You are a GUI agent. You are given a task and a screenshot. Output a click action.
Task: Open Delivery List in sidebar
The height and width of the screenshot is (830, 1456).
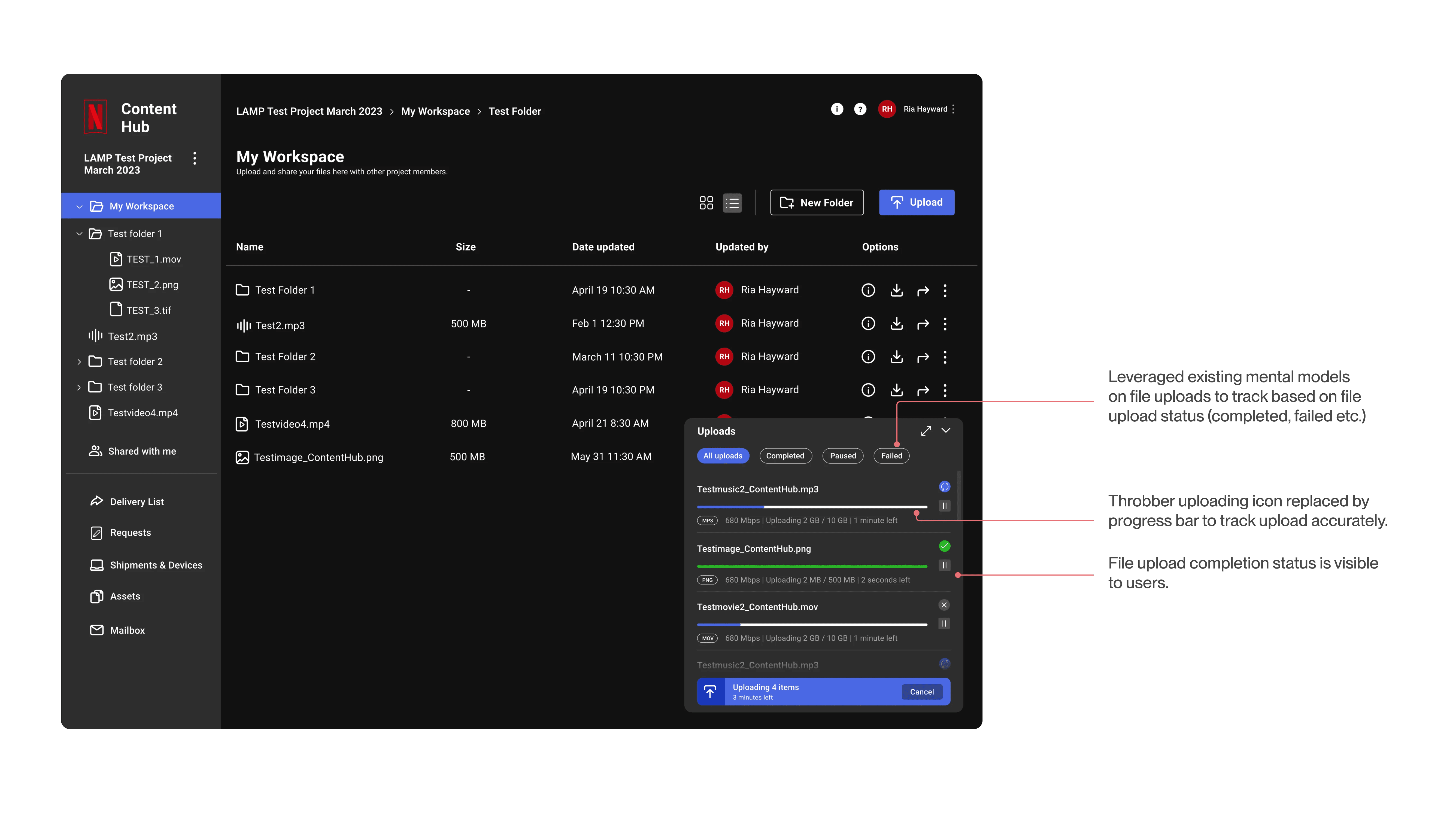pos(137,502)
